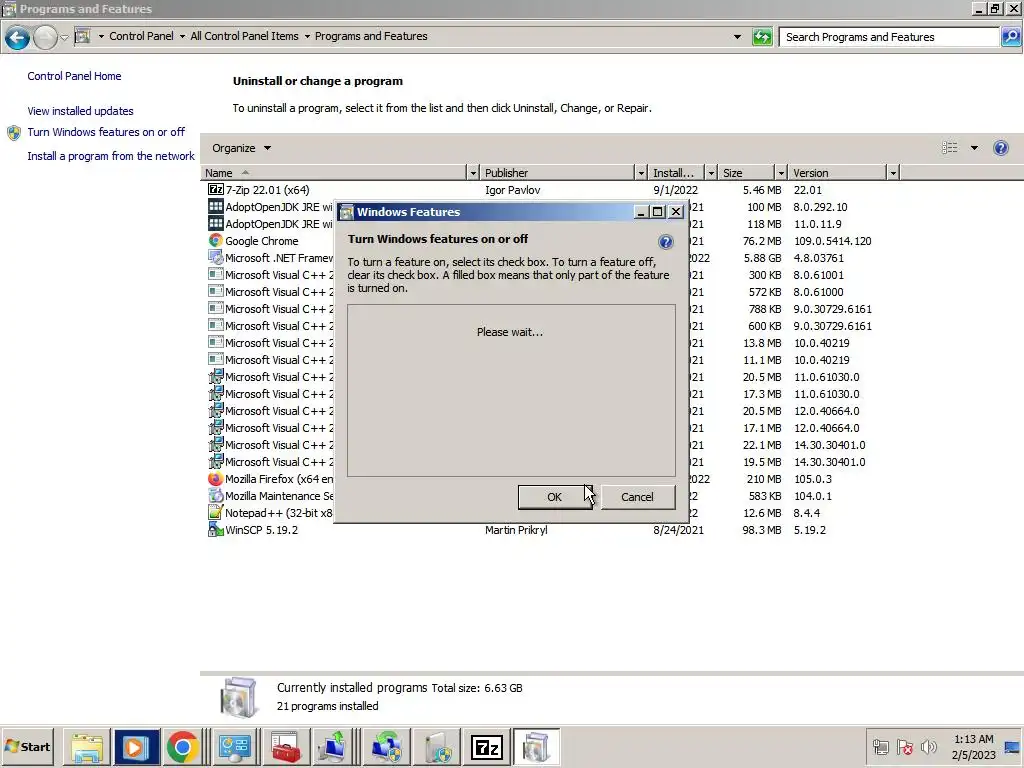Open the Size column filter dropdown
Viewport: 1024px width, 768px height.
coord(780,172)
